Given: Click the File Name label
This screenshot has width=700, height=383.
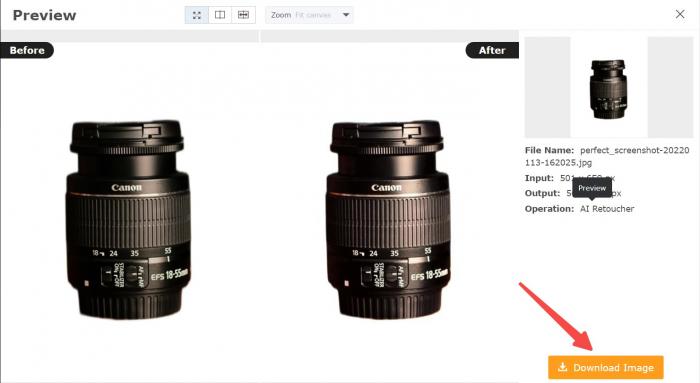Looking at the screenshot, I should 550,150.
